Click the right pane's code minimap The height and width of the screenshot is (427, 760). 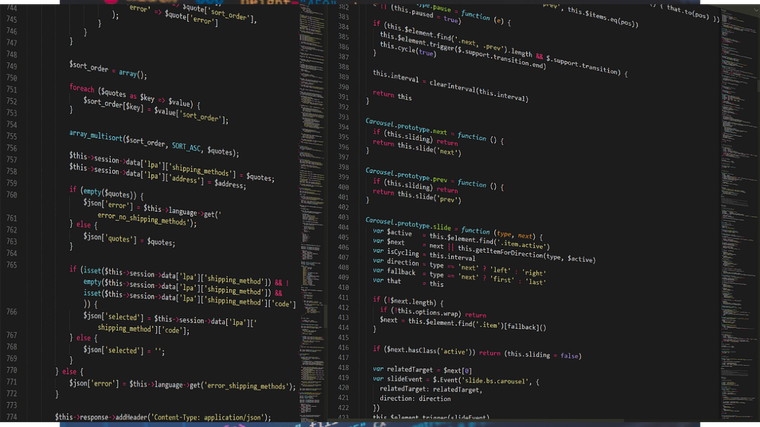(739, 213)
